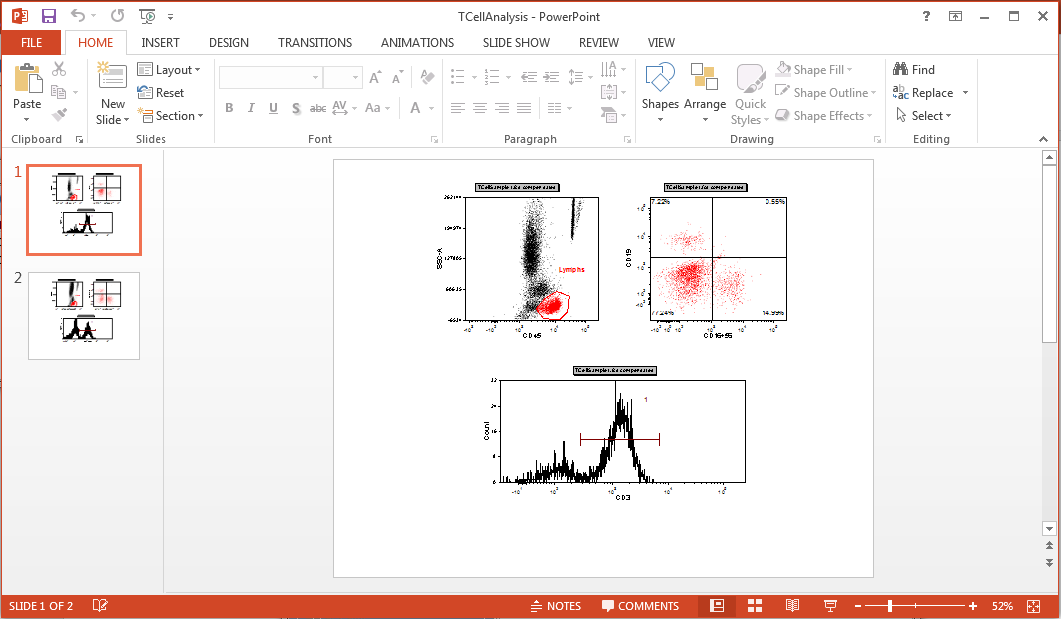Open the INSERT ribbon tab
The width and height of the screenshot is (1061, 619).
[161, 43]
